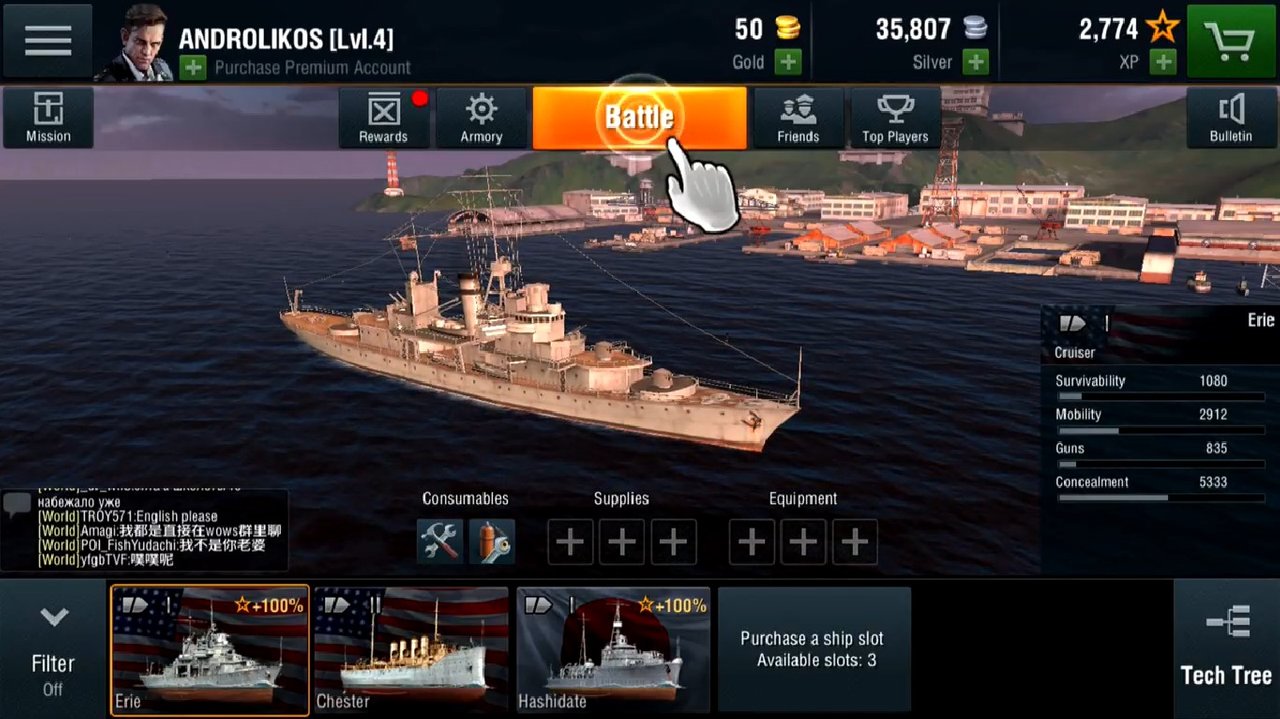Select the Chester ship thumbnail
The image size is (1280, 719).
pos(412,649)
